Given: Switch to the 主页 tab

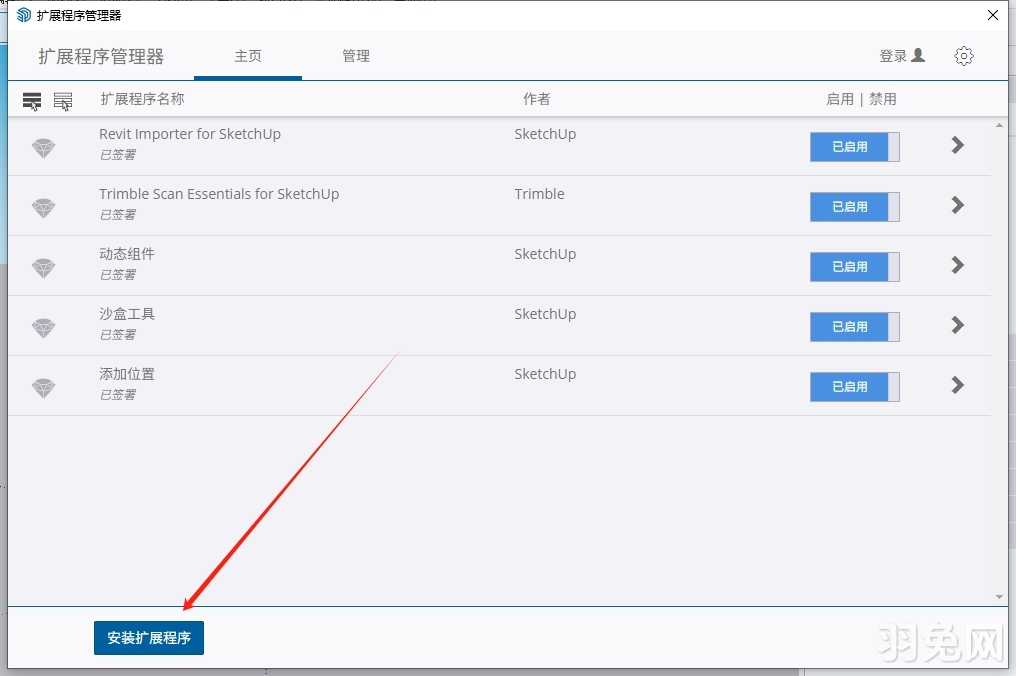Looking at the screenshot, I should coord(248,56).
